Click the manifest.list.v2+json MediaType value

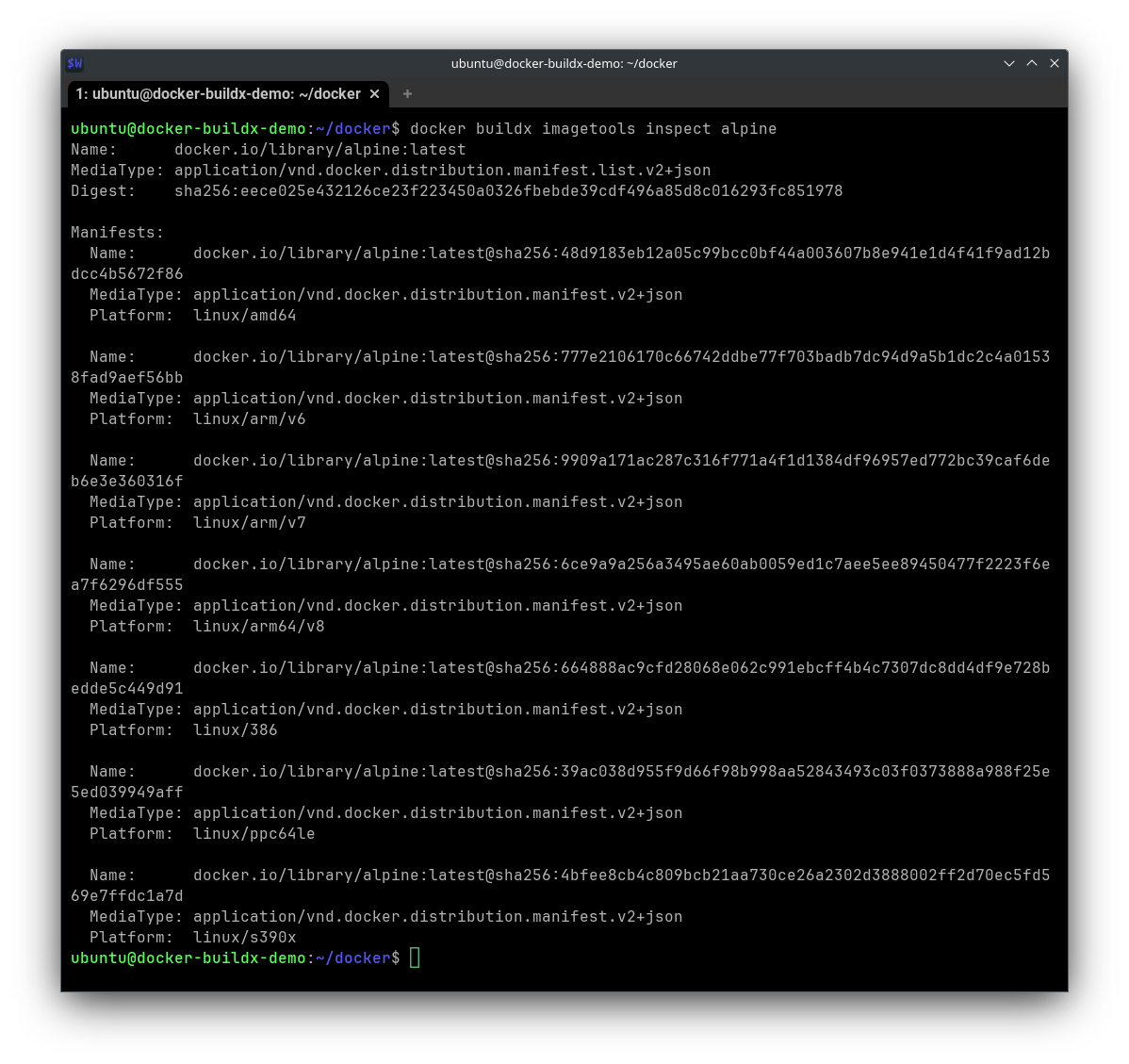tap(442, 170)
